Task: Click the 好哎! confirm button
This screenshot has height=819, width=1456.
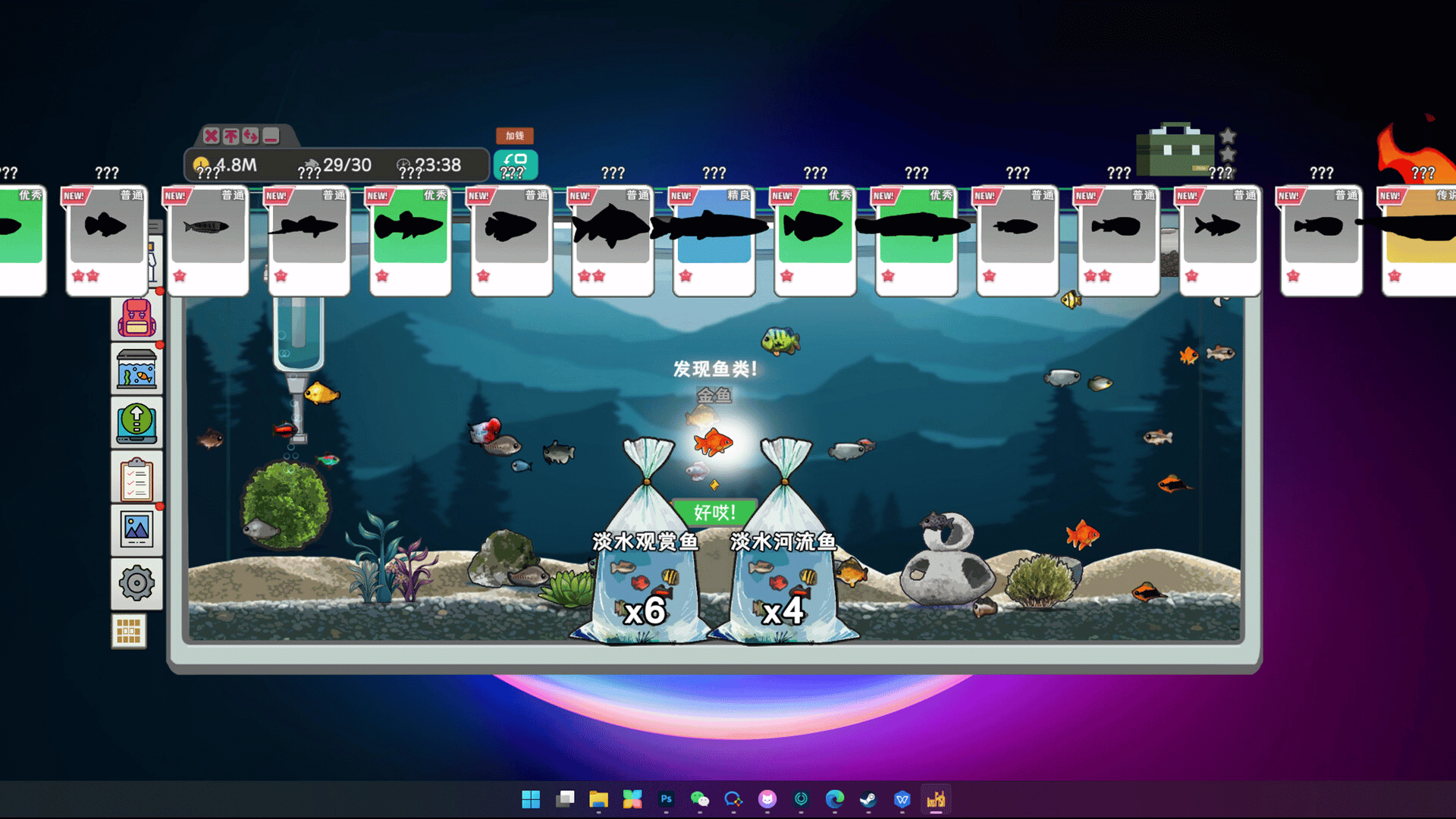Action: point(714,513)
